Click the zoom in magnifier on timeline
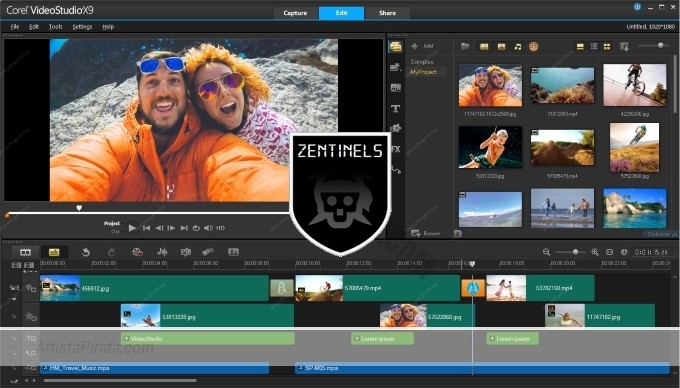680x388 pixels. [595, 252]
